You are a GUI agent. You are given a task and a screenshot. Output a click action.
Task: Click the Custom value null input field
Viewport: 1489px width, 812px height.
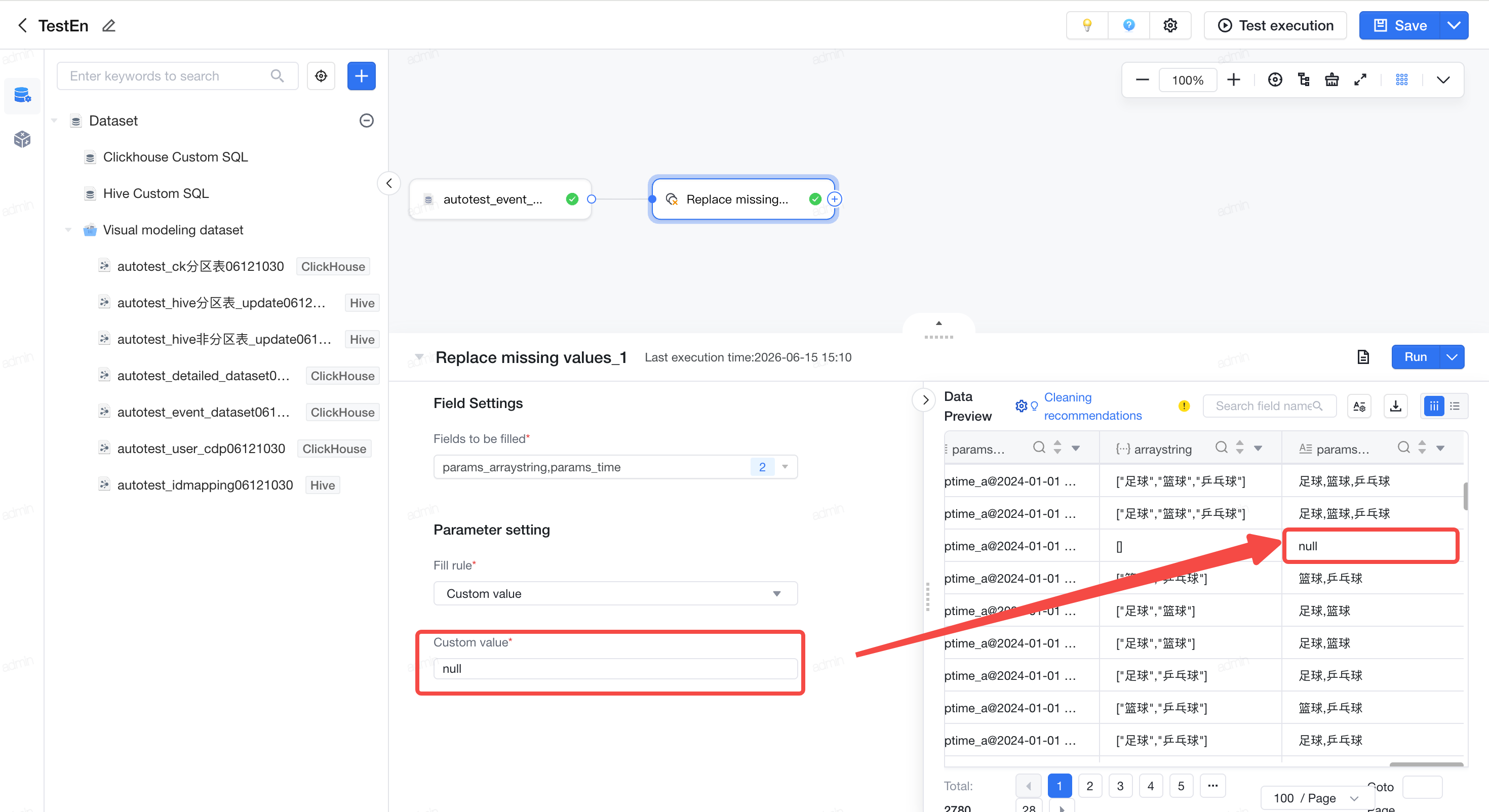(x=615, y=669)
